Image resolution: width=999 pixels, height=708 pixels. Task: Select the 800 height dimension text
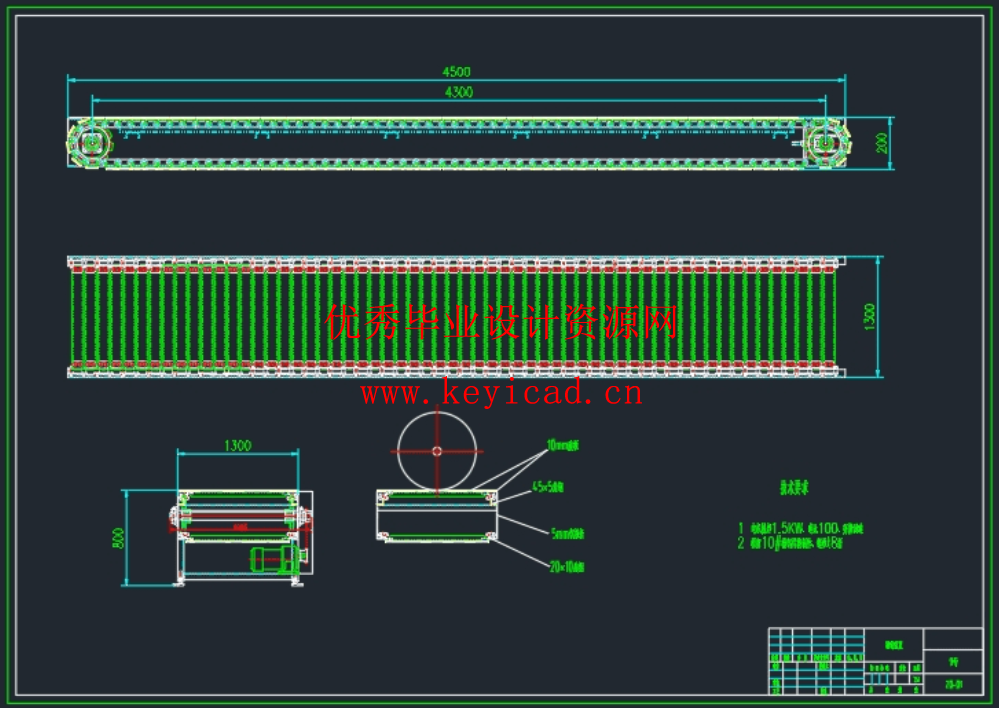pyautogui.click(x=118, y=538)
